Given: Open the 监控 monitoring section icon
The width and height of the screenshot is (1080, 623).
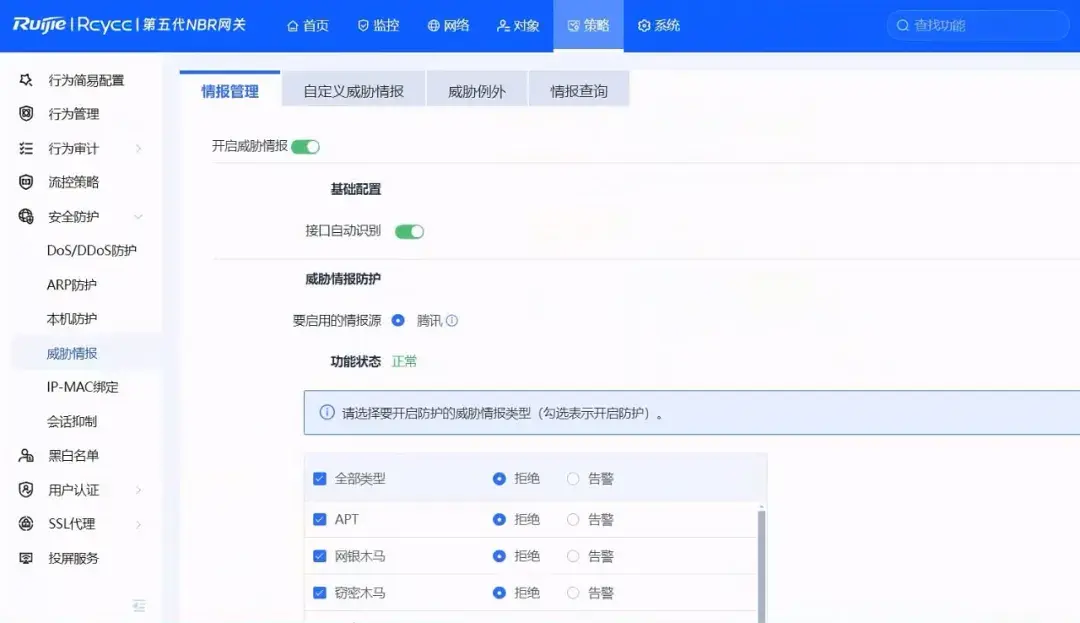Looking at the screenshot, I should 362,26.
